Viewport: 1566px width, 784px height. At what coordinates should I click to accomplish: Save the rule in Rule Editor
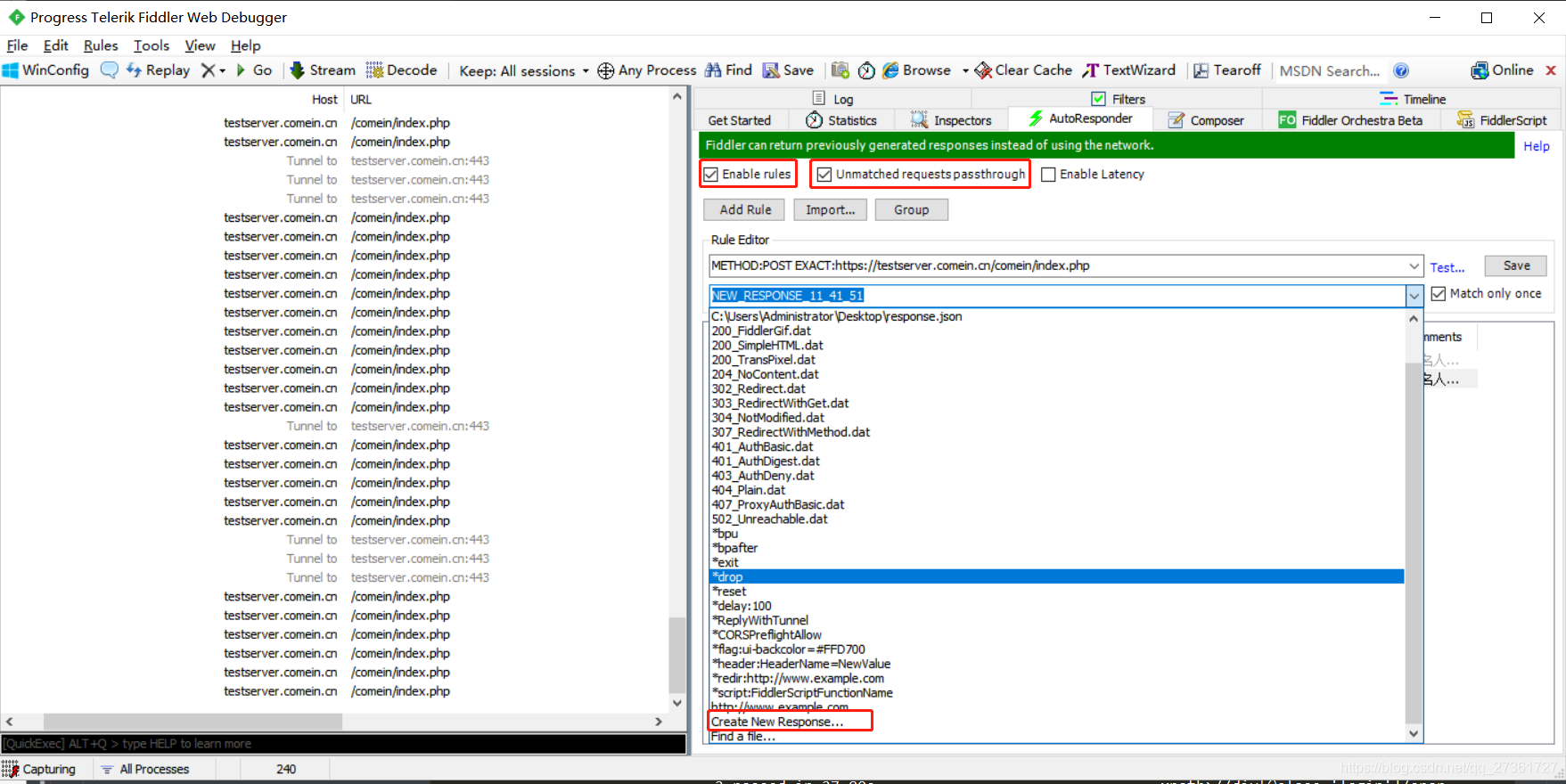pos(1516,265)
